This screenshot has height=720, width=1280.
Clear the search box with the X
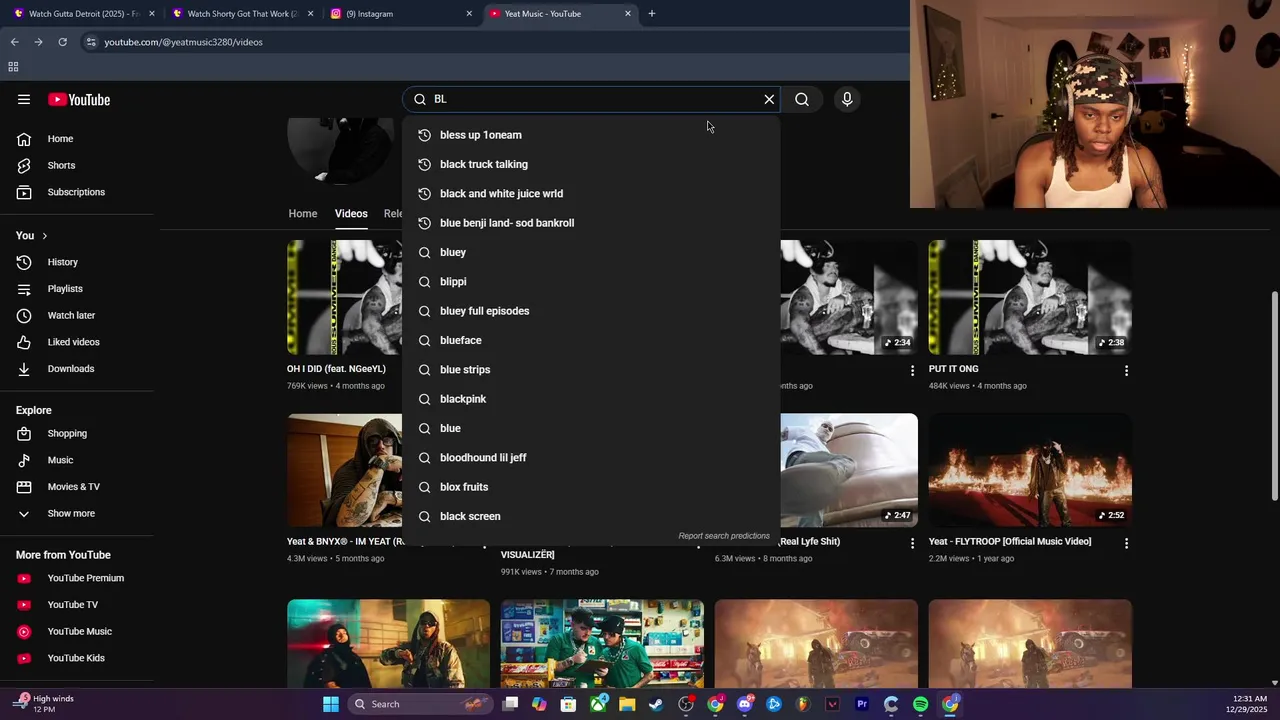pyautogui.click(x=769, y=99)
